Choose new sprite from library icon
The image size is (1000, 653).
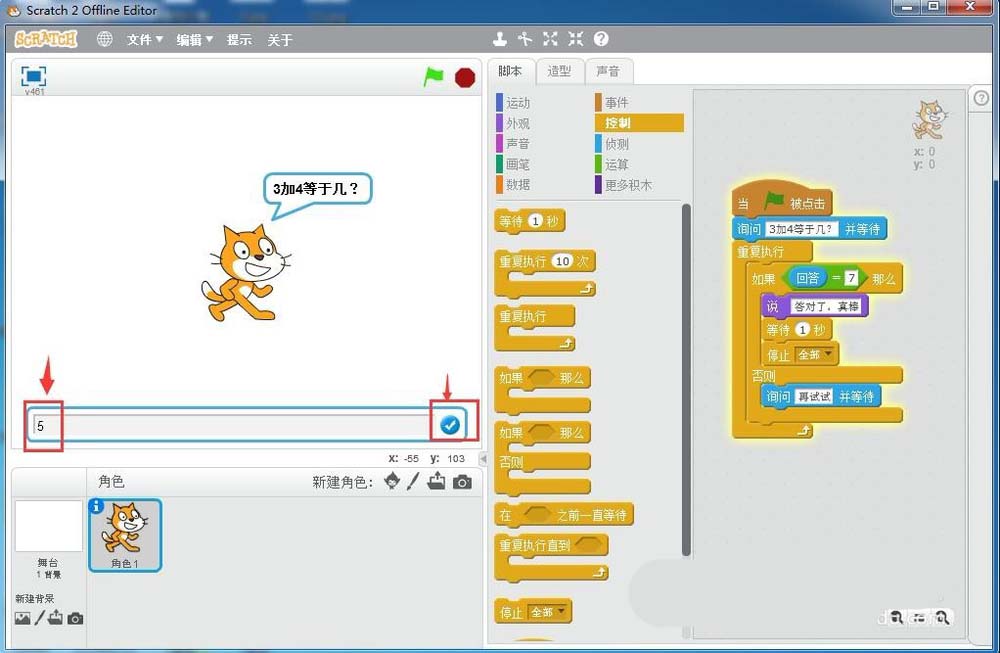coord(392,481)
